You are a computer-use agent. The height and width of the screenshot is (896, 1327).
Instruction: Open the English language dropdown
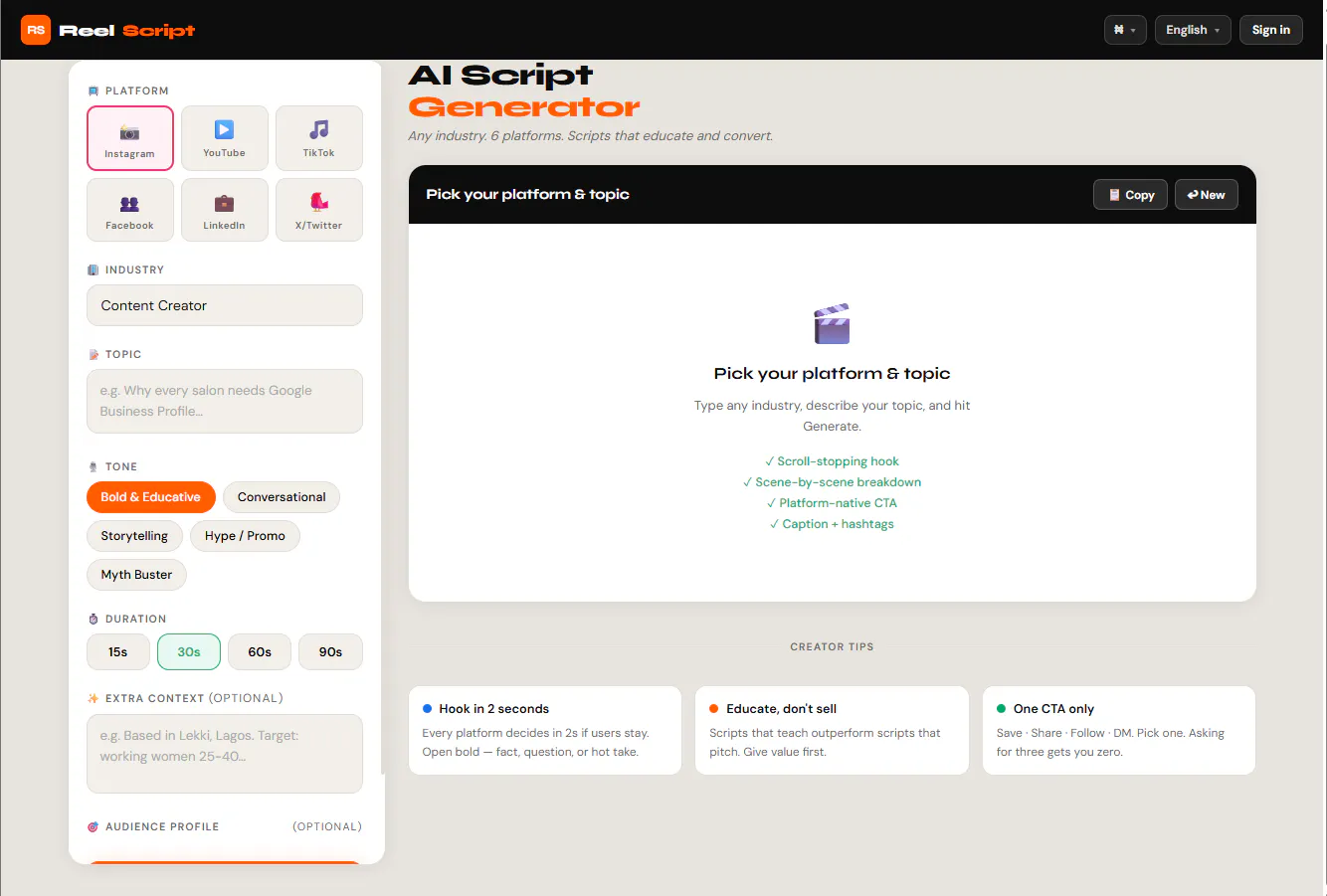(1193, 30)
